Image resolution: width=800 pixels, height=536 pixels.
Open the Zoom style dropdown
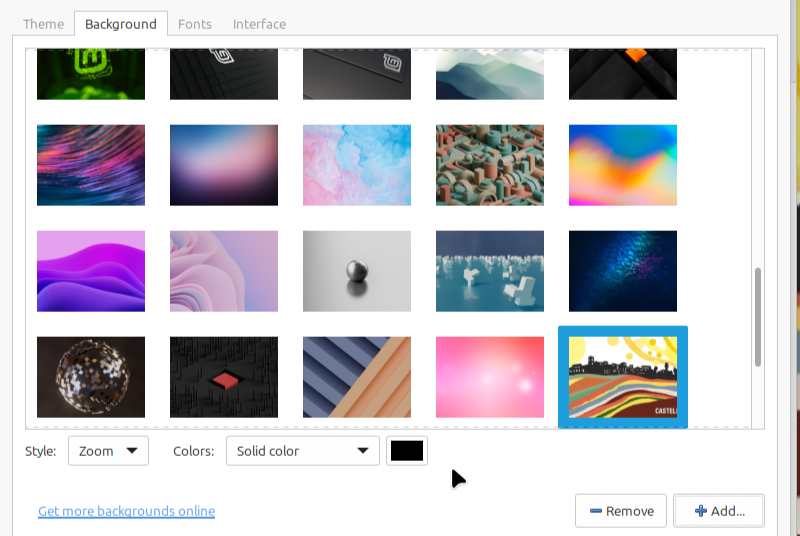pos(108,451)
